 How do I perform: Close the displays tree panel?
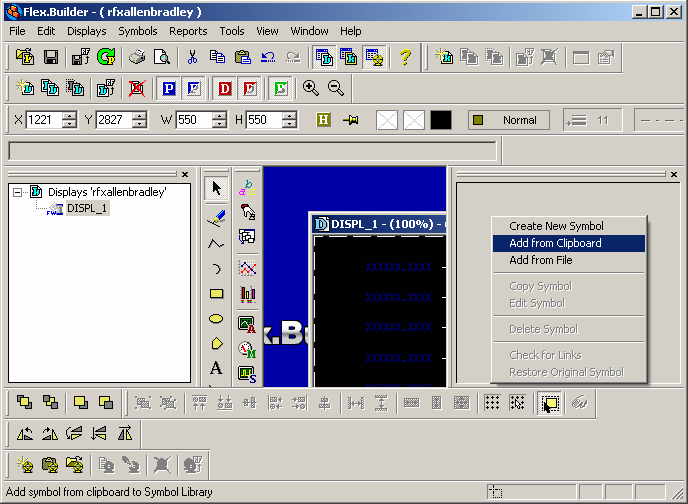(x=185, y=174)
